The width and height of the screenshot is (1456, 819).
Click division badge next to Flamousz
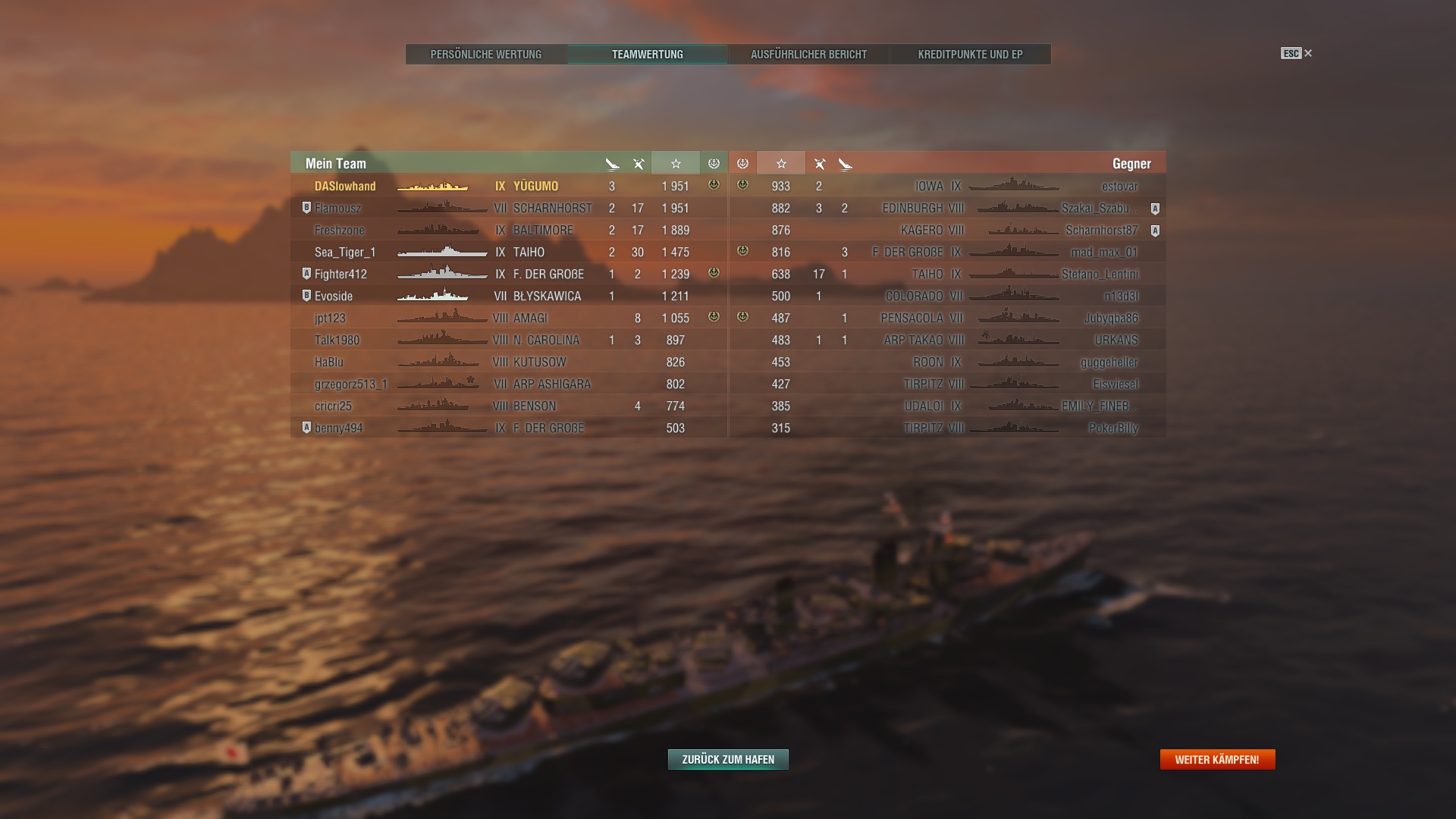click(306, 208)
